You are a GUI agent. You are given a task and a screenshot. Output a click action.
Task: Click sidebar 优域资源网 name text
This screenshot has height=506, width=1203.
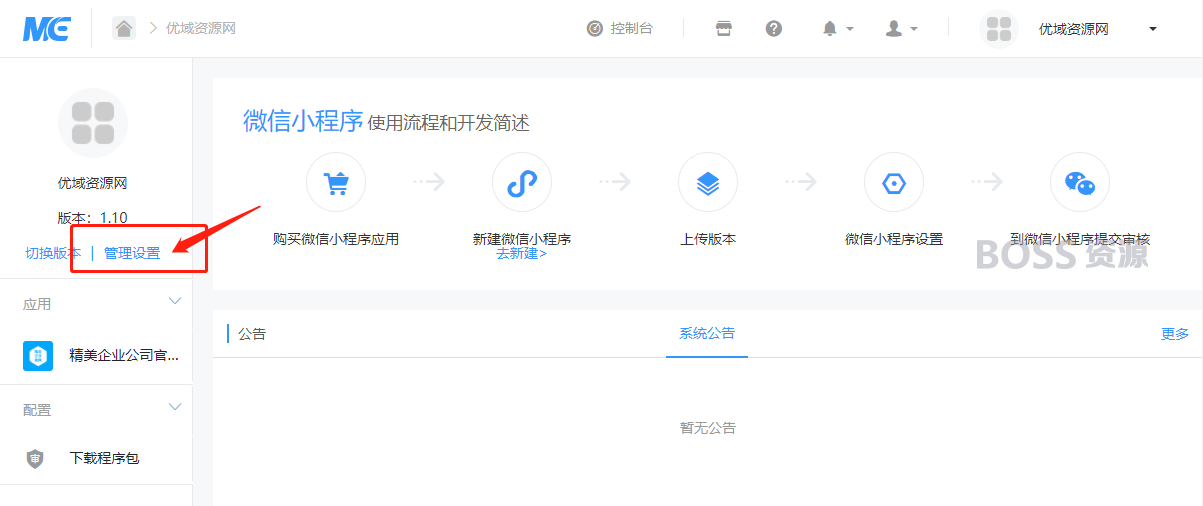tap(93, 184)
